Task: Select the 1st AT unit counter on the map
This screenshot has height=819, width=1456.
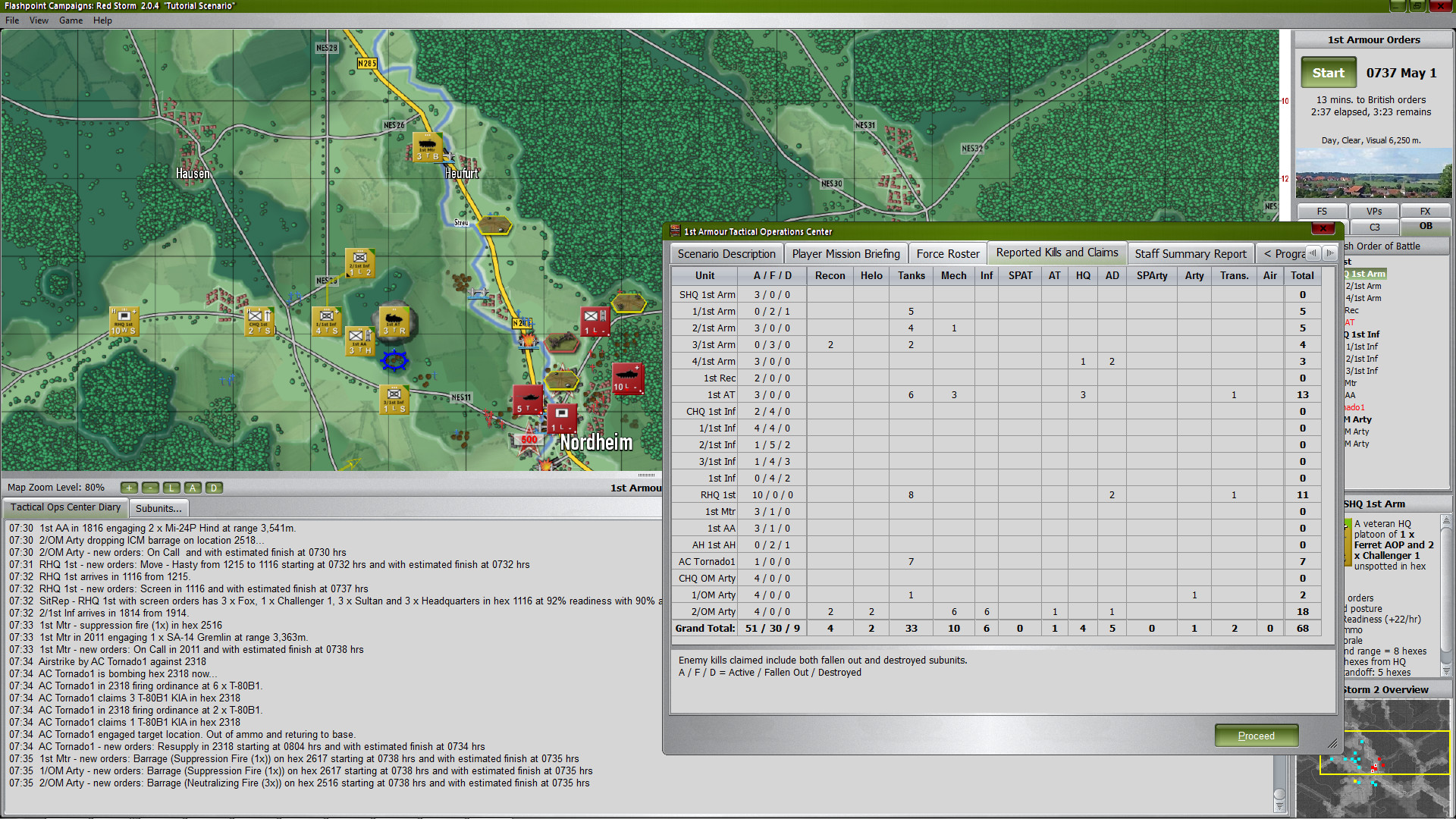Action: (x=394, y=321)
